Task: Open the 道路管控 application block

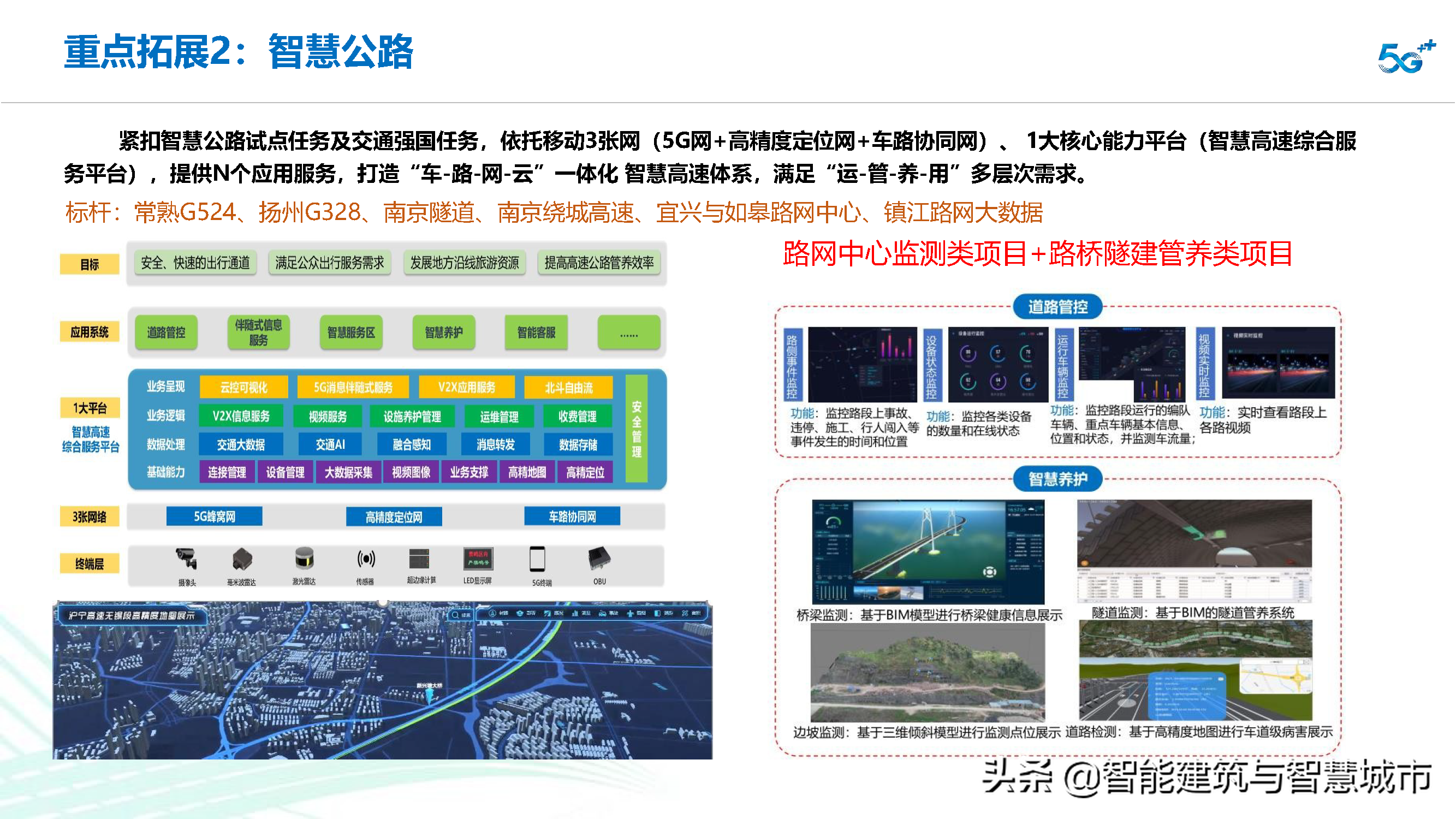Action: coord(165,333)
